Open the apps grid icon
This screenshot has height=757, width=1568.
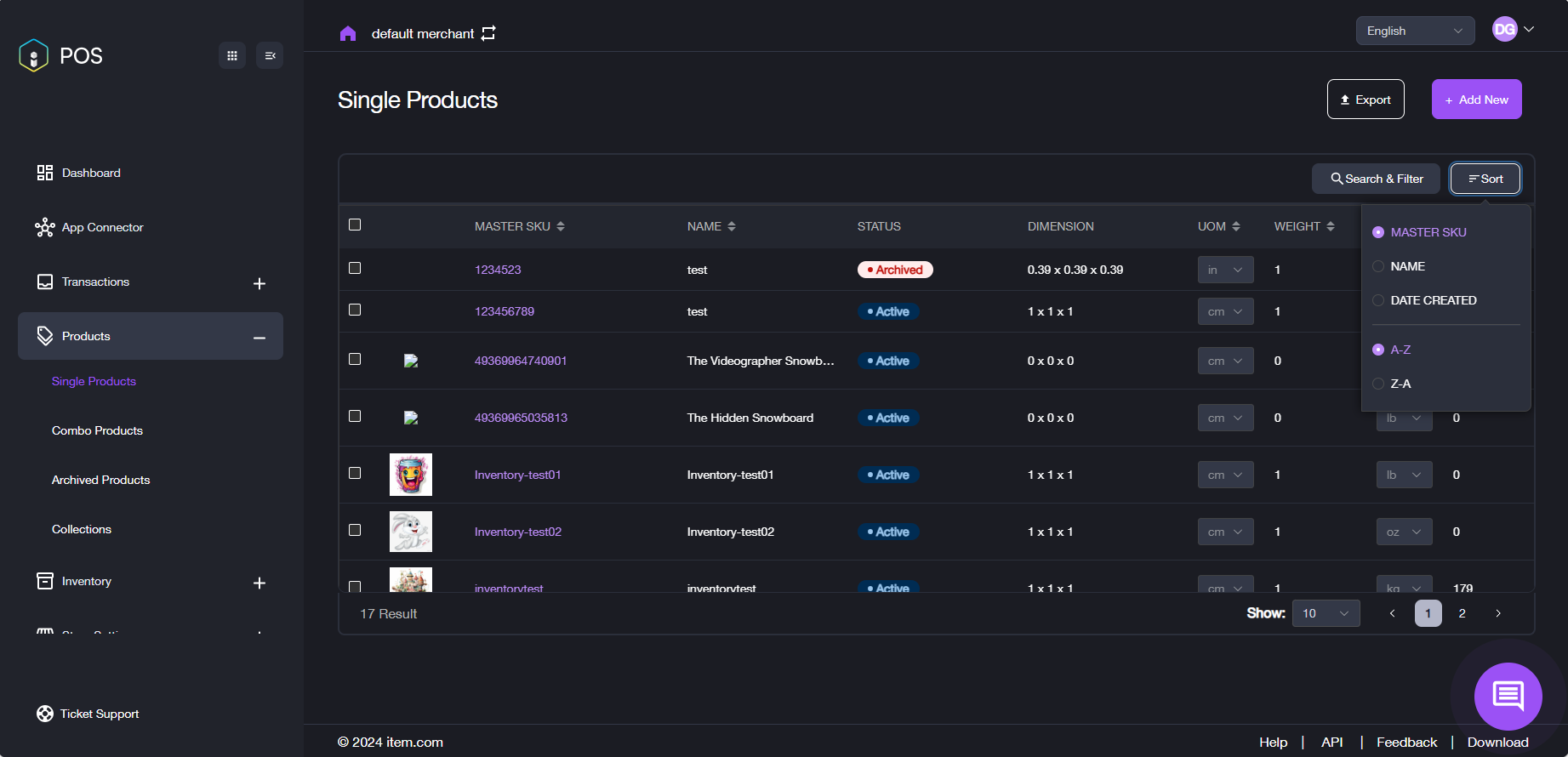click(232, 55)
